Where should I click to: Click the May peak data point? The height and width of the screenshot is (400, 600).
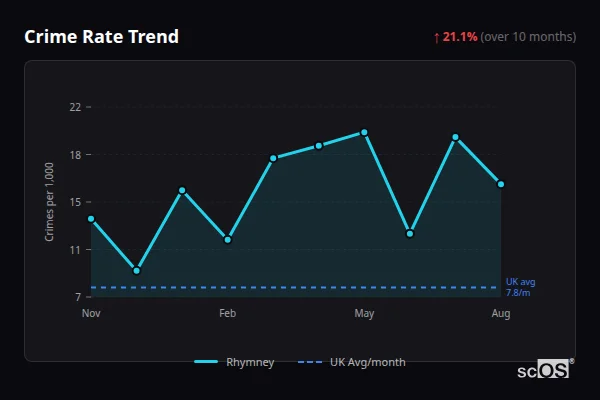click(364, 132)
